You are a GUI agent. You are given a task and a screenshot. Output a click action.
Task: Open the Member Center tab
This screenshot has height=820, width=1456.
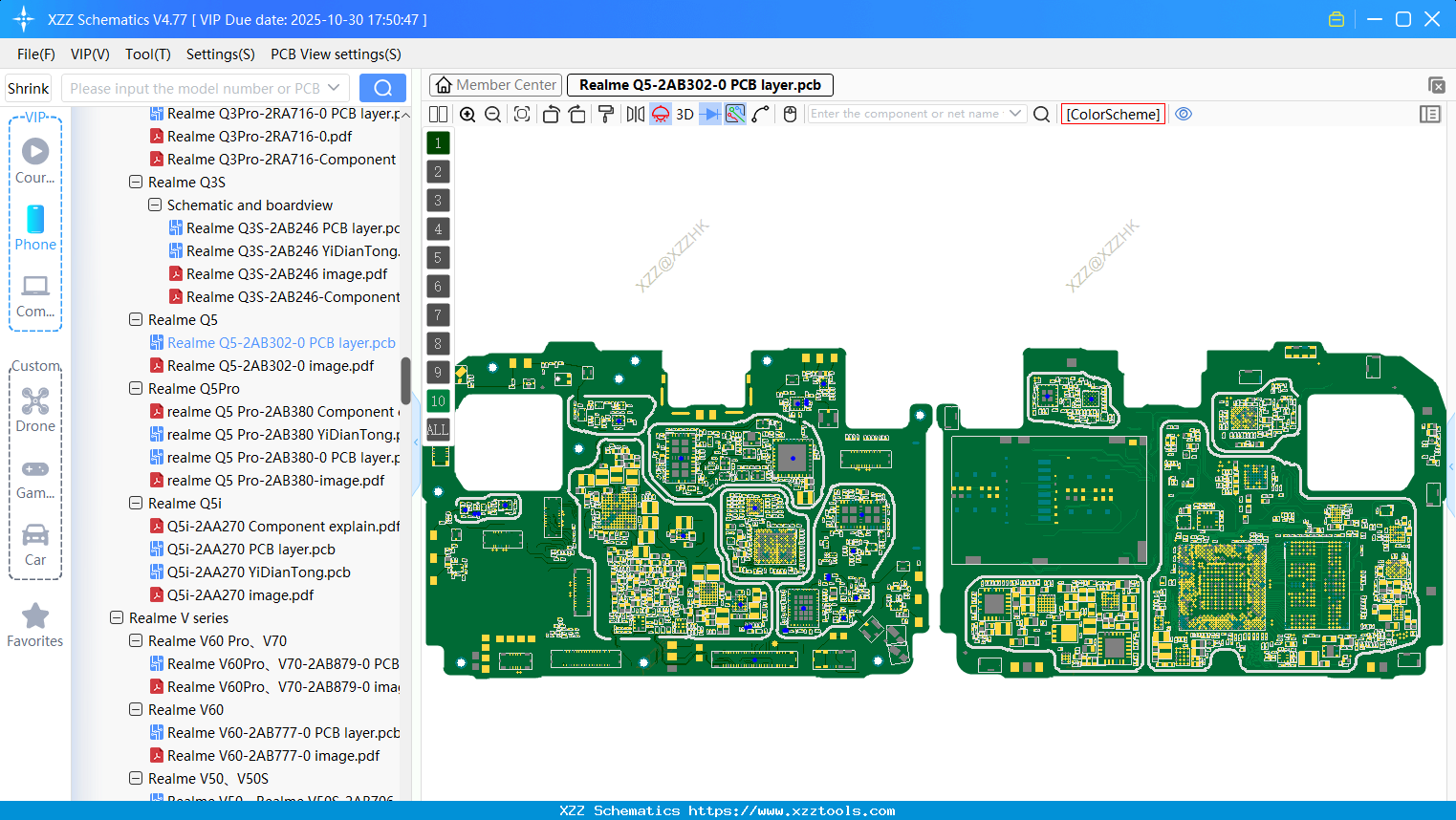tap(496, 85)
